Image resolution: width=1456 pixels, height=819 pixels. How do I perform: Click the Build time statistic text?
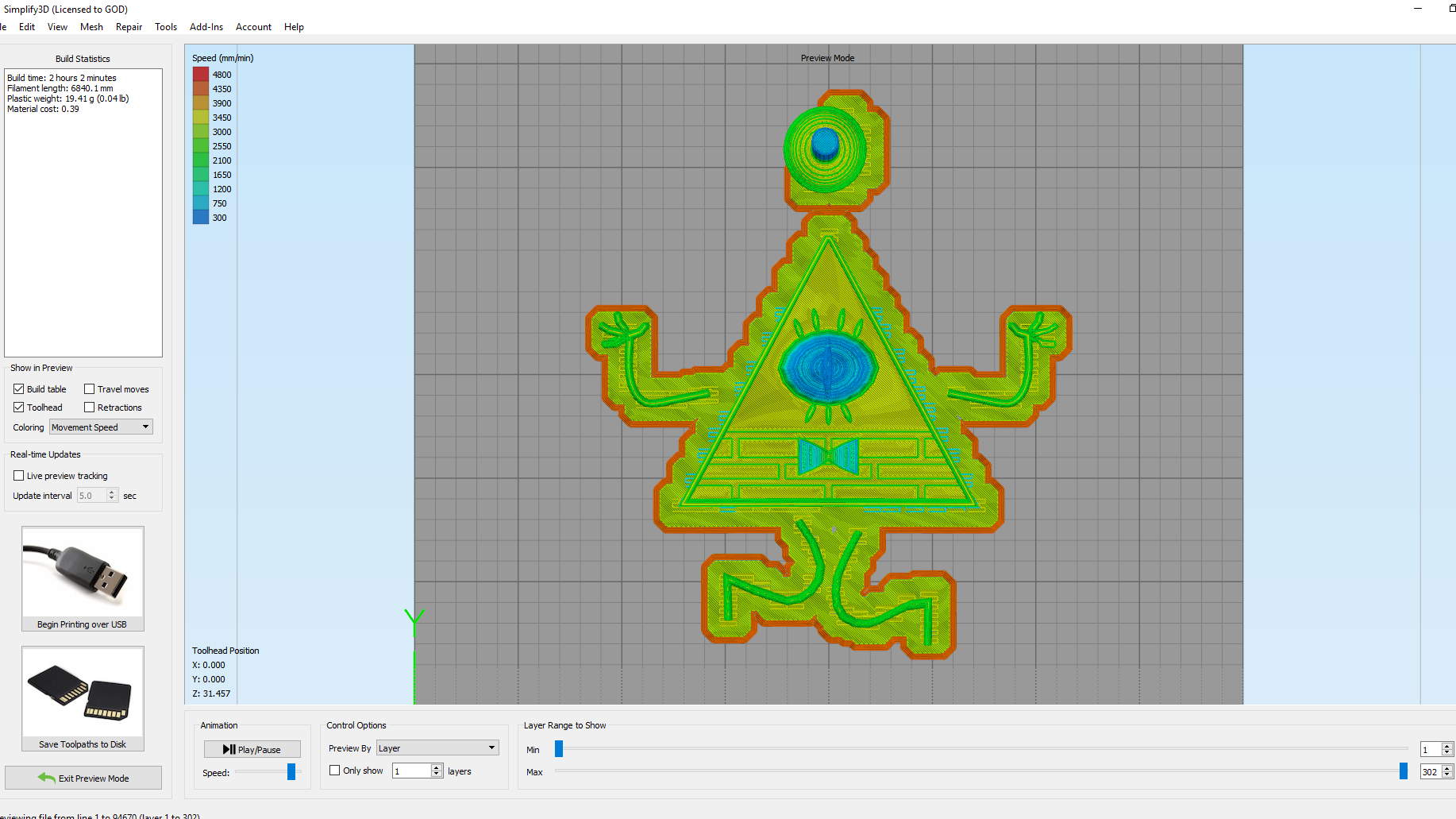62,78
